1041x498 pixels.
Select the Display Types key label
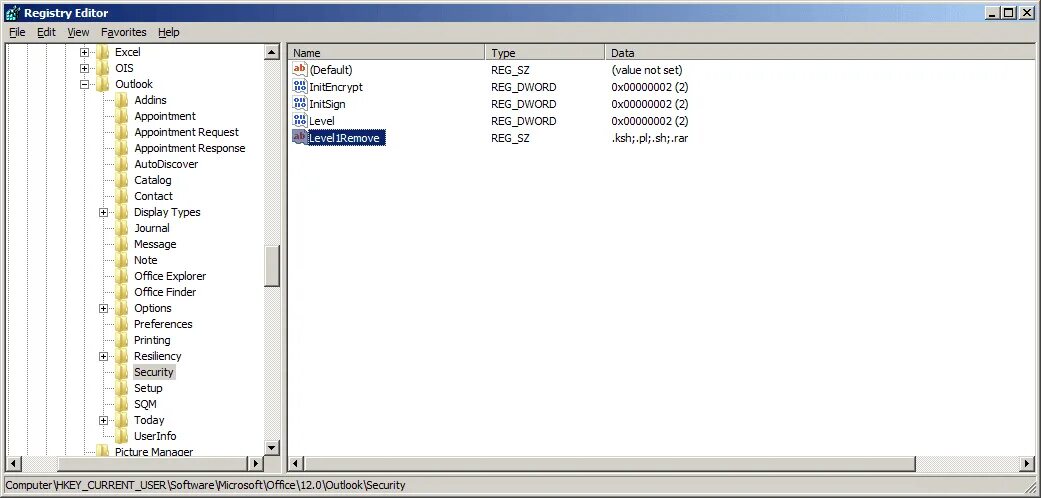tap(167, 212)
